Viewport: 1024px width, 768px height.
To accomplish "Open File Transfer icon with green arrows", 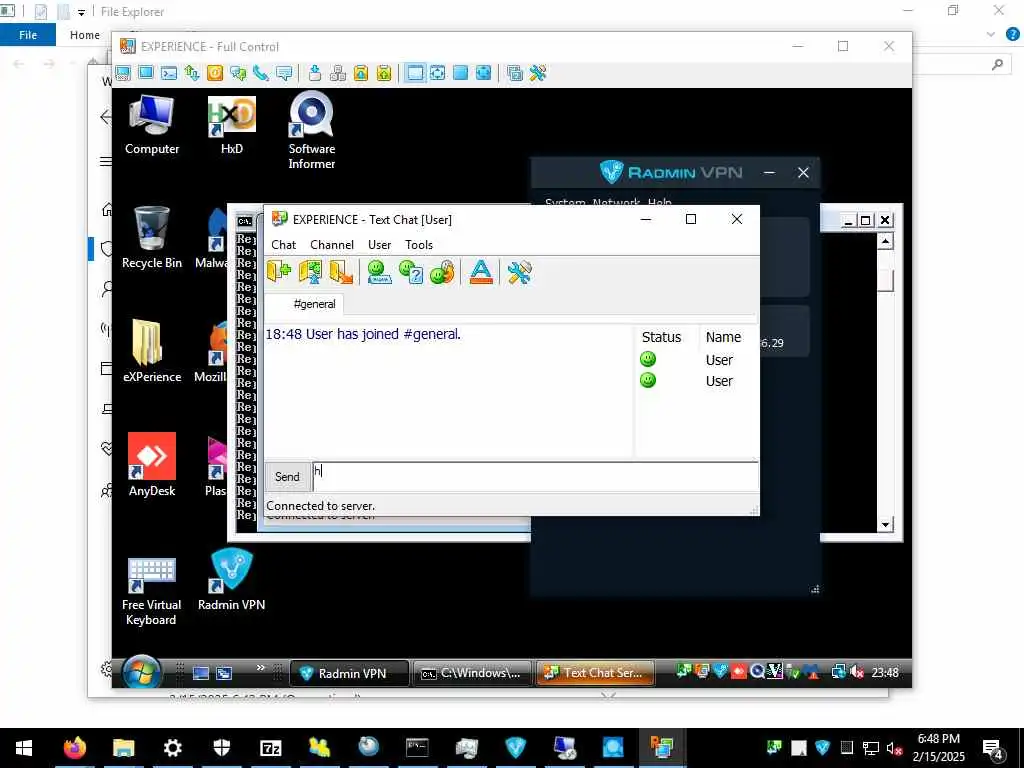I will tap(192, 73).
